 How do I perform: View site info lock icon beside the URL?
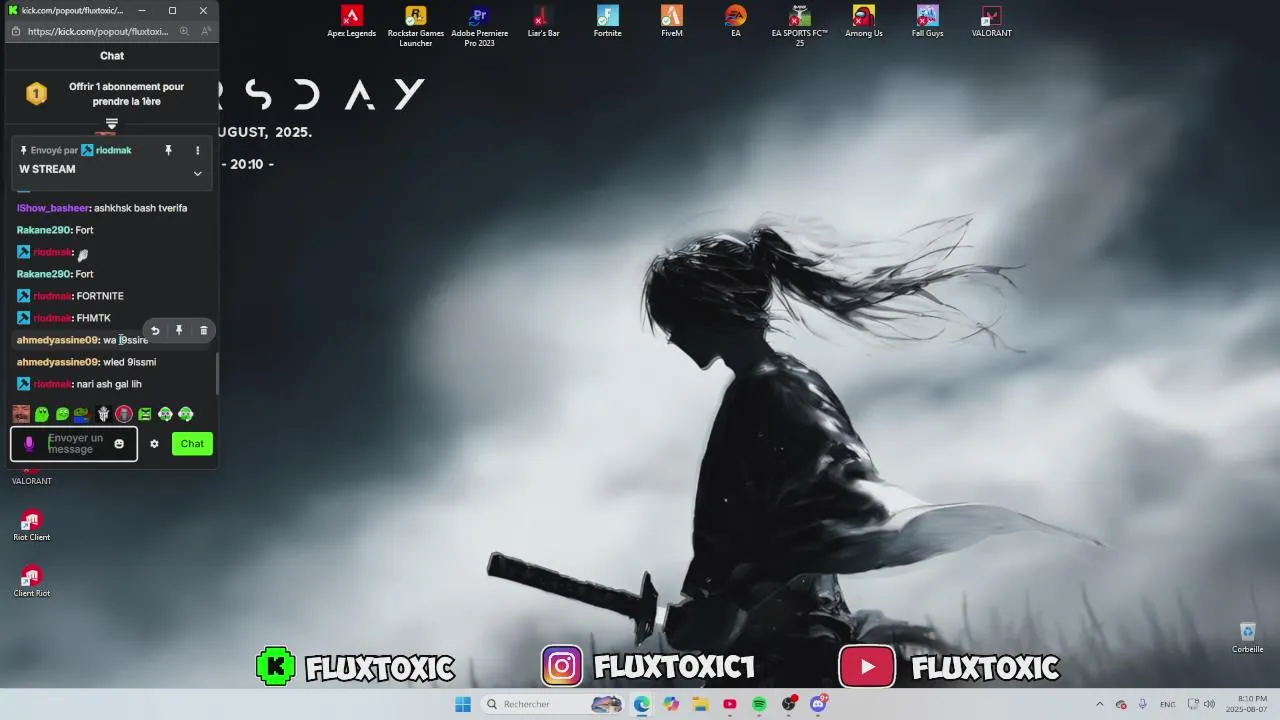[16, 31]
